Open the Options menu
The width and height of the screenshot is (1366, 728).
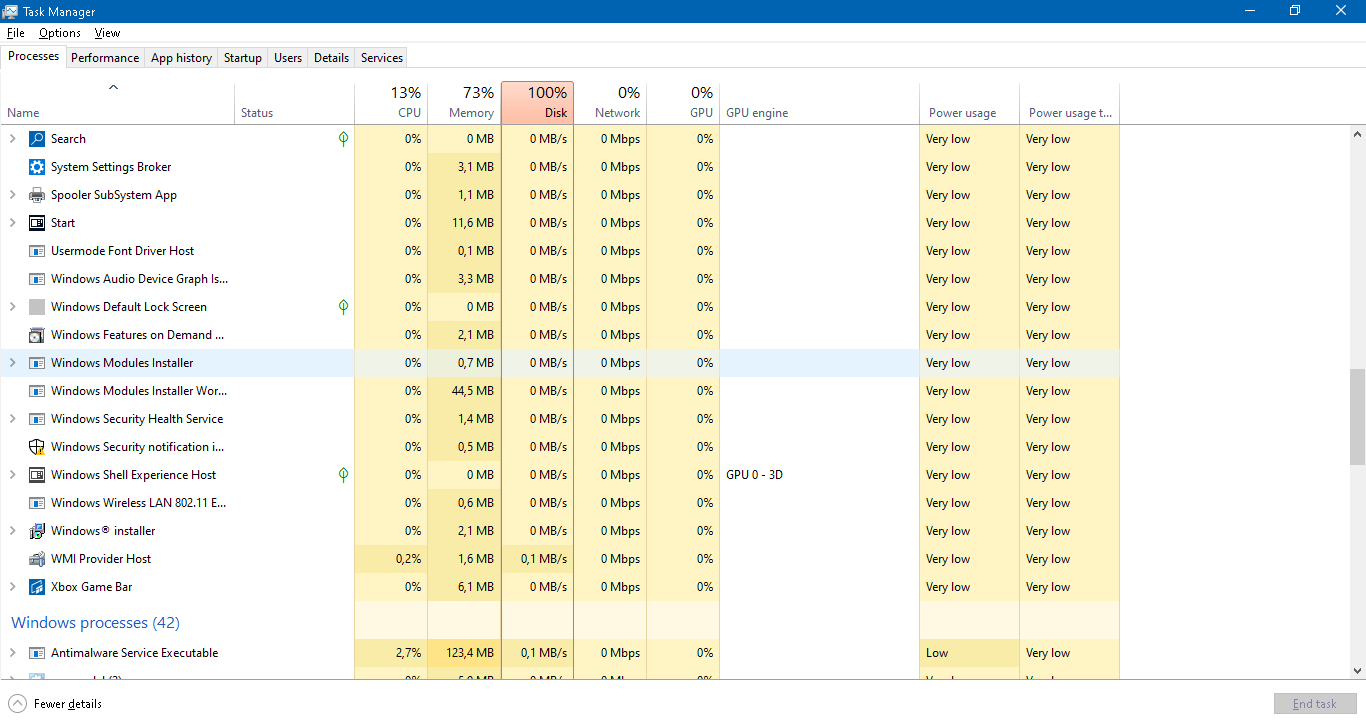60,33
